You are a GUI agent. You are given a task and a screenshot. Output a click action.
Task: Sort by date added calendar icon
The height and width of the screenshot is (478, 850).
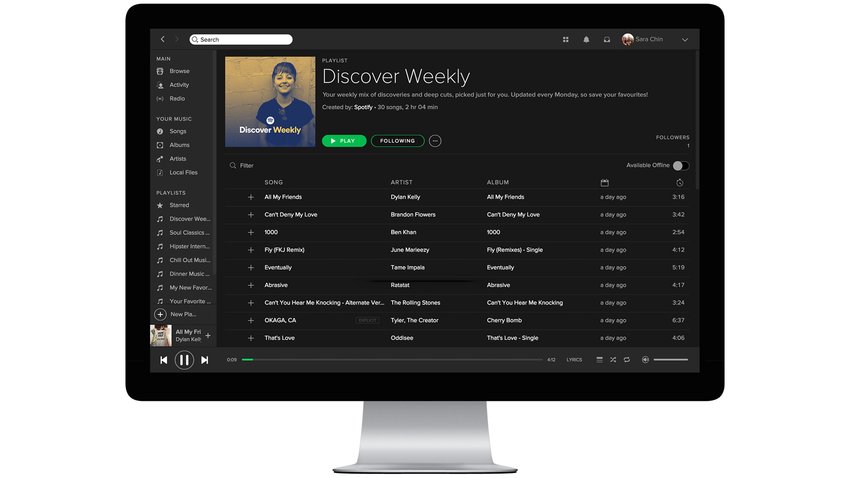tap(604, 183)
